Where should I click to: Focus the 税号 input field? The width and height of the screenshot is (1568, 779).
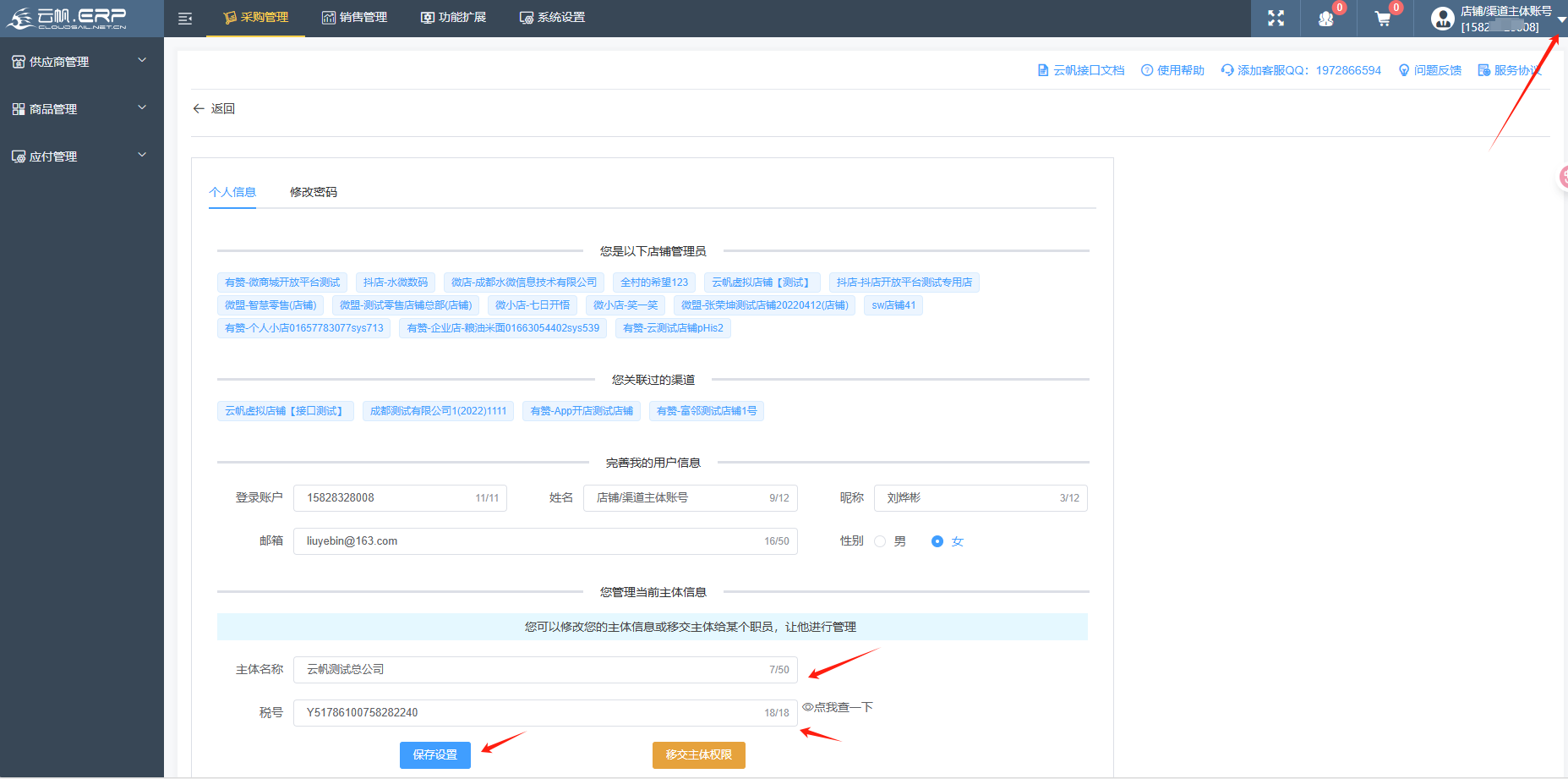click(545, 713)
